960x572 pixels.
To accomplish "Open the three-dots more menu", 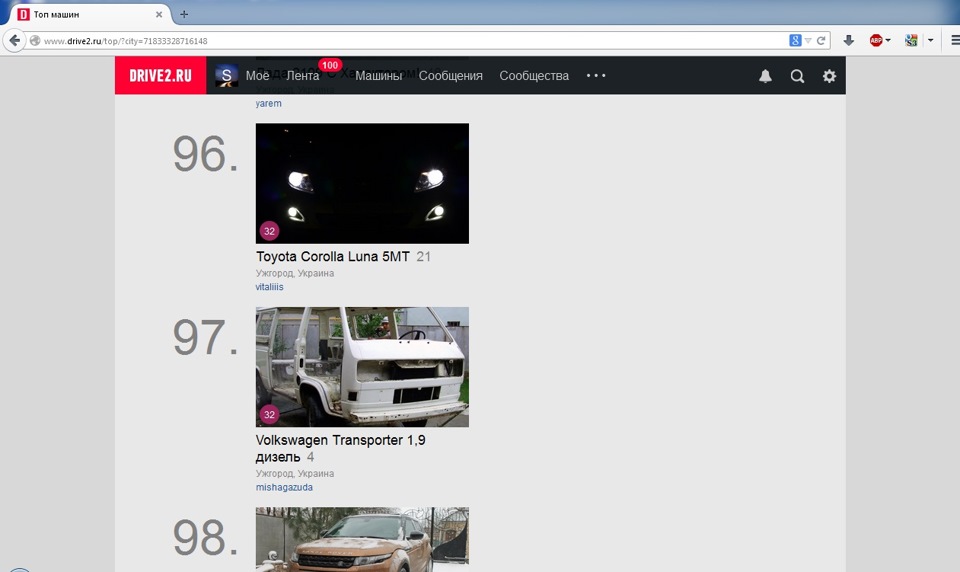I will 596,75.
